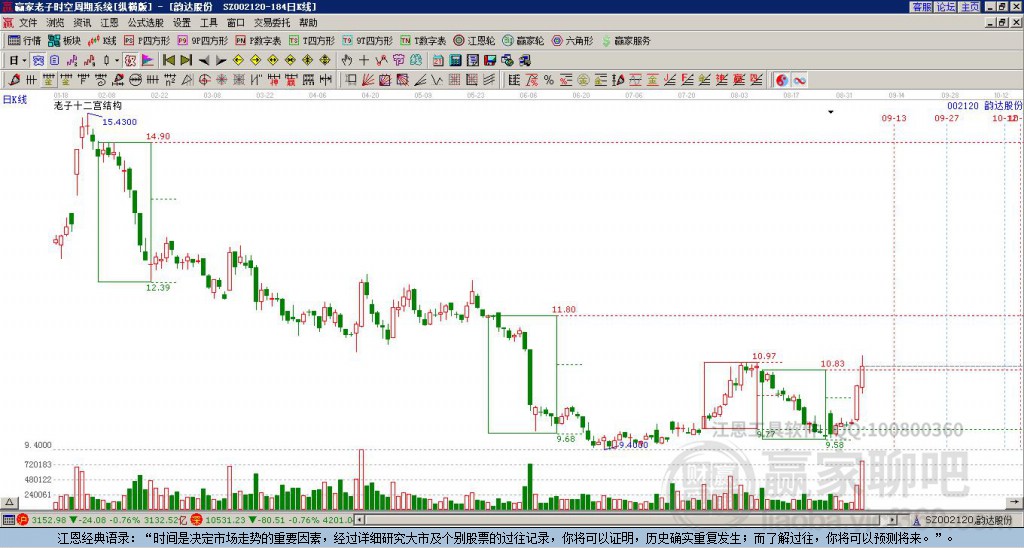Step back using black left arrow icon
This screenshot has height=548, width=1024.
point(204,61)
